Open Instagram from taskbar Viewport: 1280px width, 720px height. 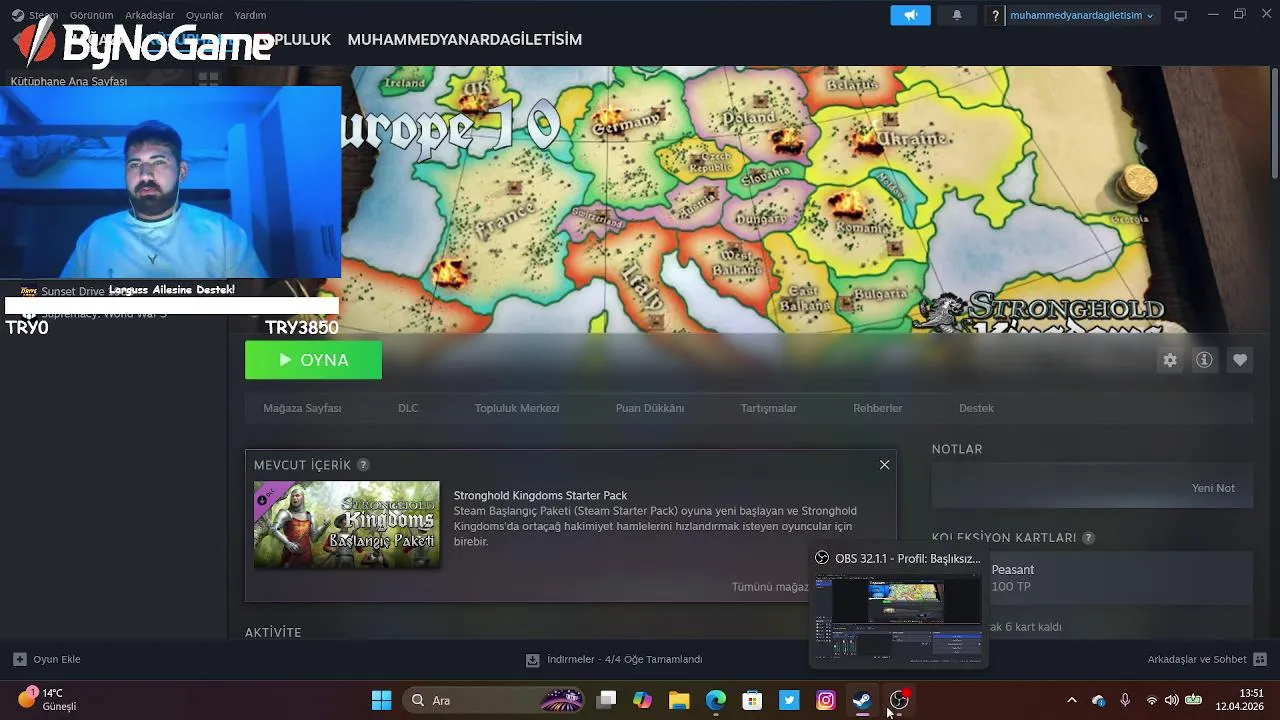(x=825, y=700)
